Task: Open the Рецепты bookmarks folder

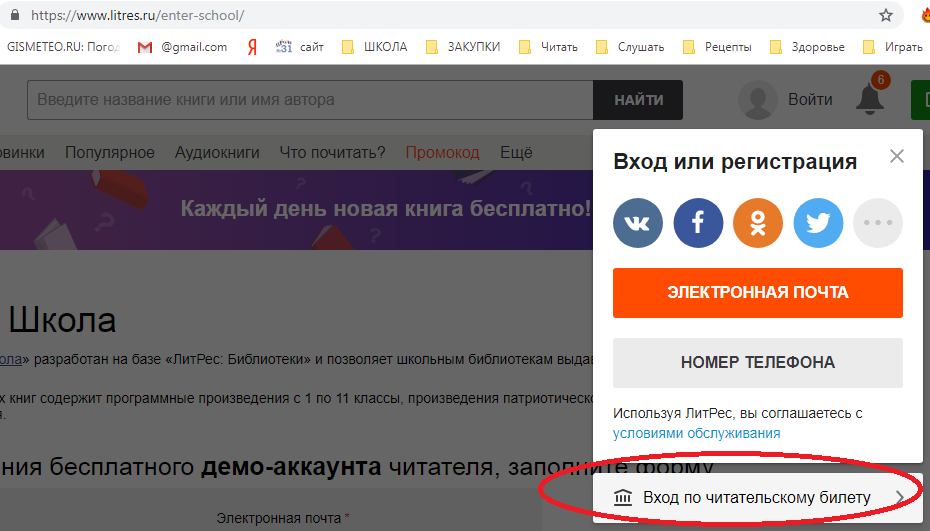Action: coord(717,47)
